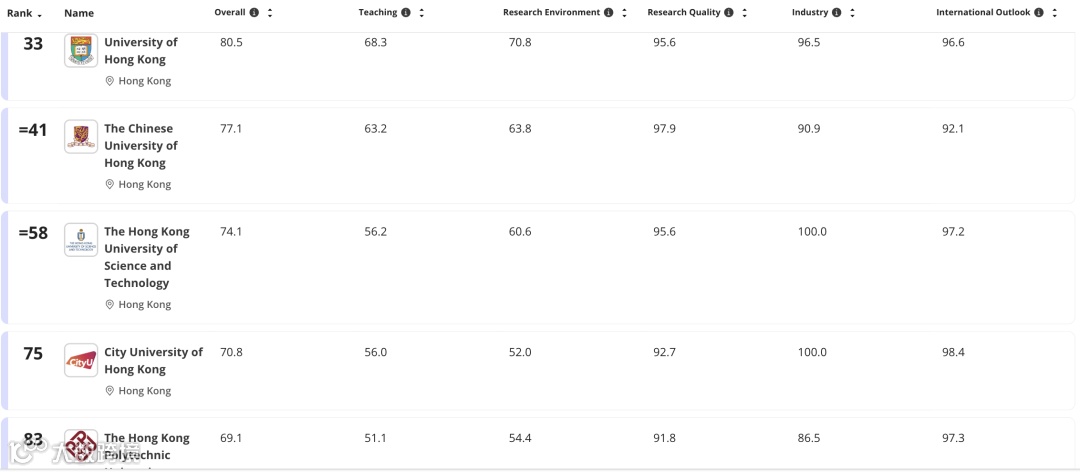Sort by International Outlook arrows

point(1055,12)
